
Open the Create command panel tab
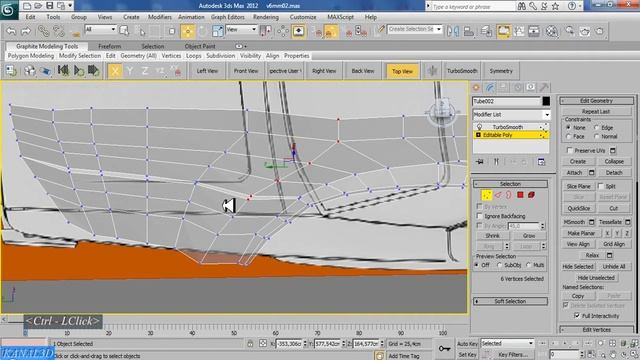476,87
